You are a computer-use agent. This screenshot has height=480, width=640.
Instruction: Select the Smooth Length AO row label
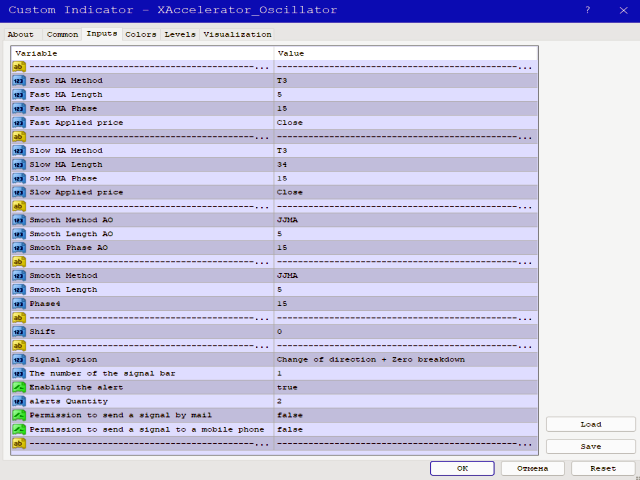[71, 234]
